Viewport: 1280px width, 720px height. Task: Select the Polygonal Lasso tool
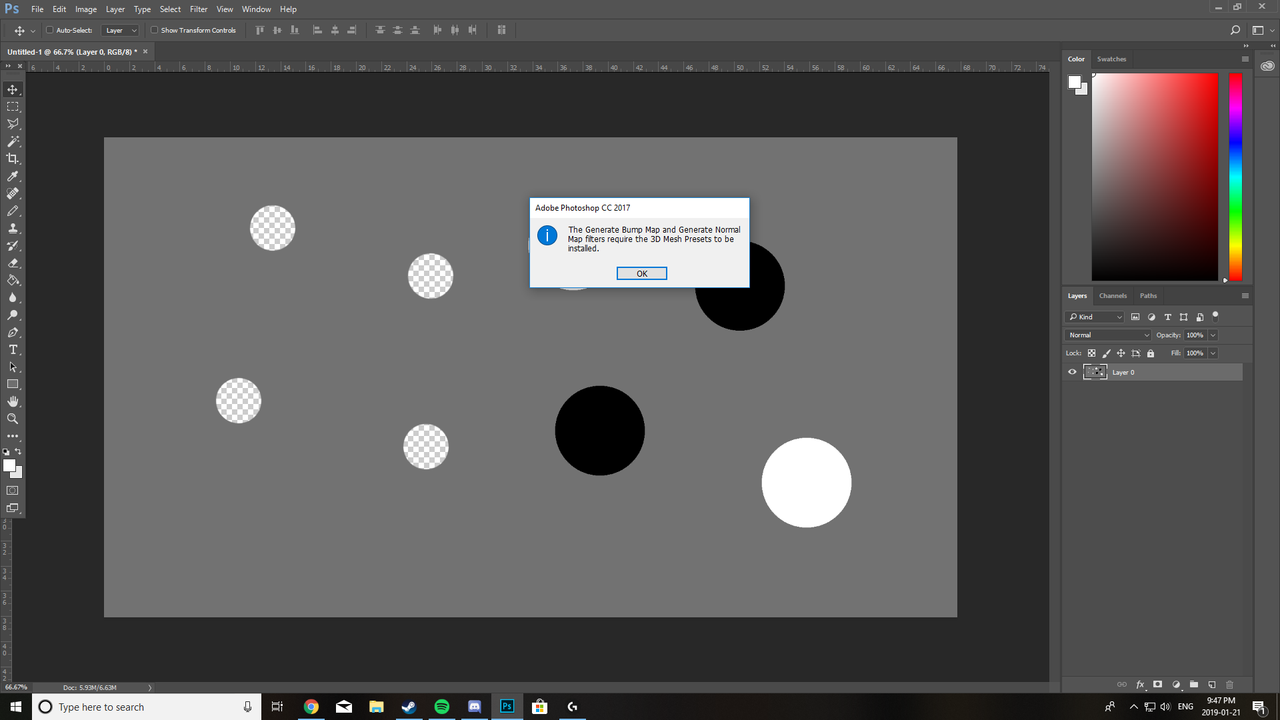coord(13,124)
